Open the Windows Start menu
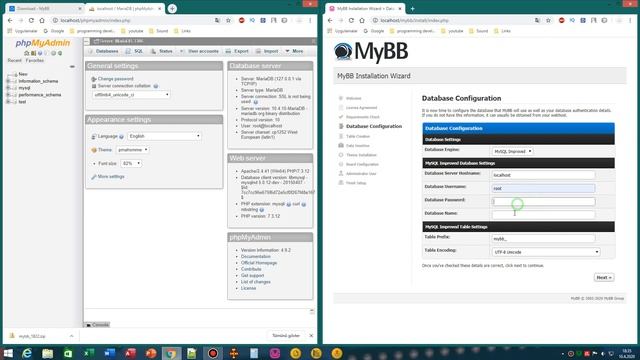Image resolution: width=640 pixels, height=360 pixels. click(x=8, y=353)
